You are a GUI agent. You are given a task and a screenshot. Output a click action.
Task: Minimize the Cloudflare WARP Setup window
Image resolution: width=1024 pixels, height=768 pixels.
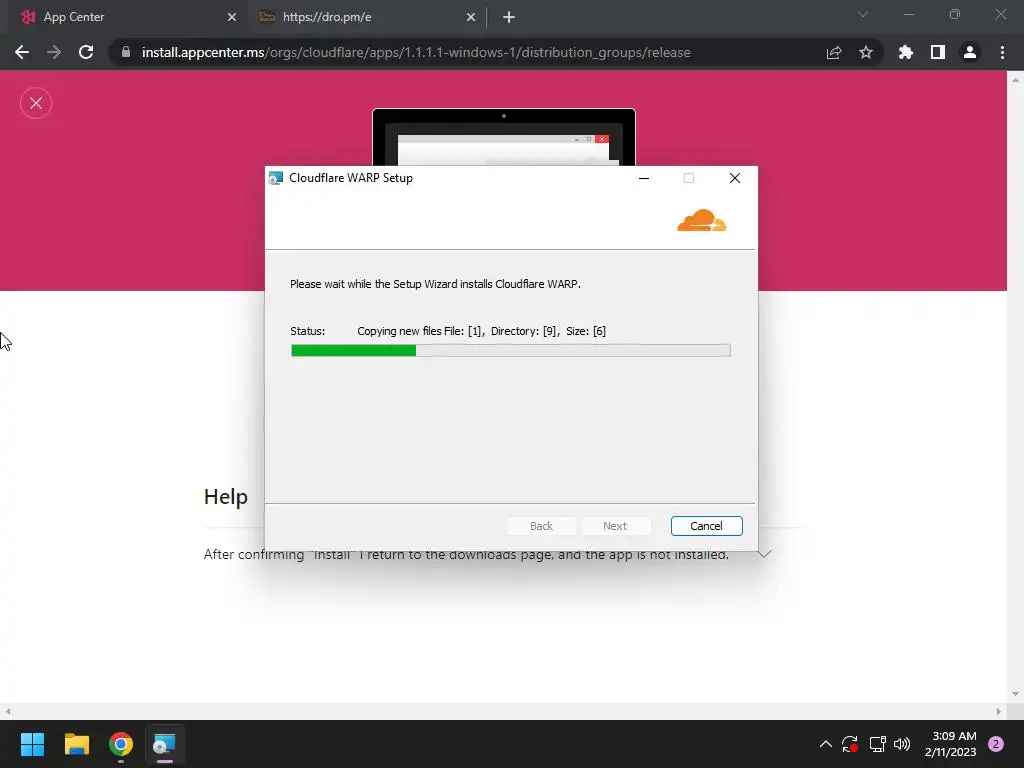pos(644,178)
